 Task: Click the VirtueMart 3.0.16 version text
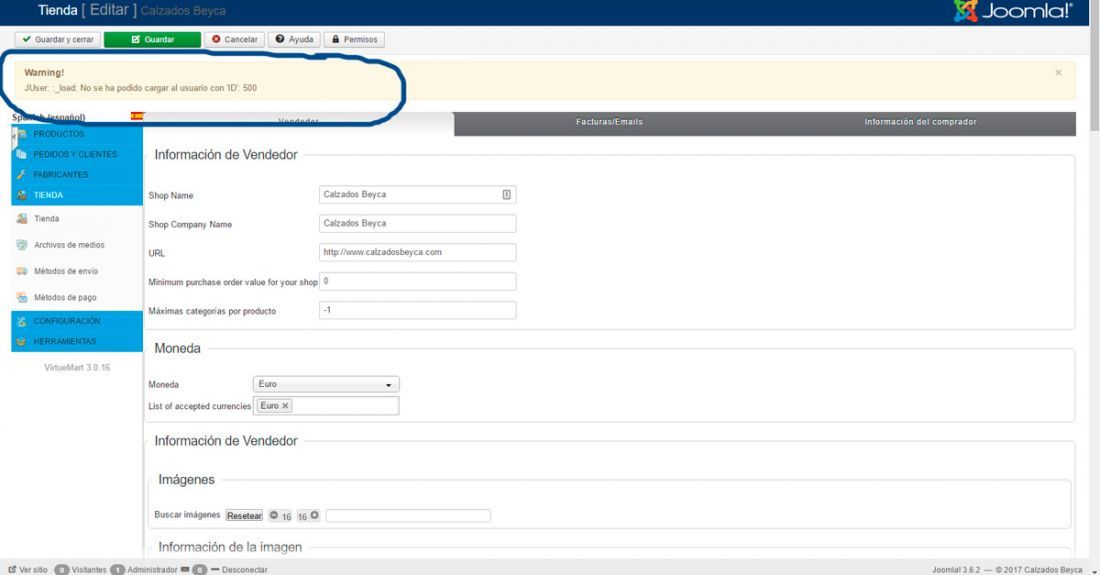pyautogui.click(x=77, y=367)
